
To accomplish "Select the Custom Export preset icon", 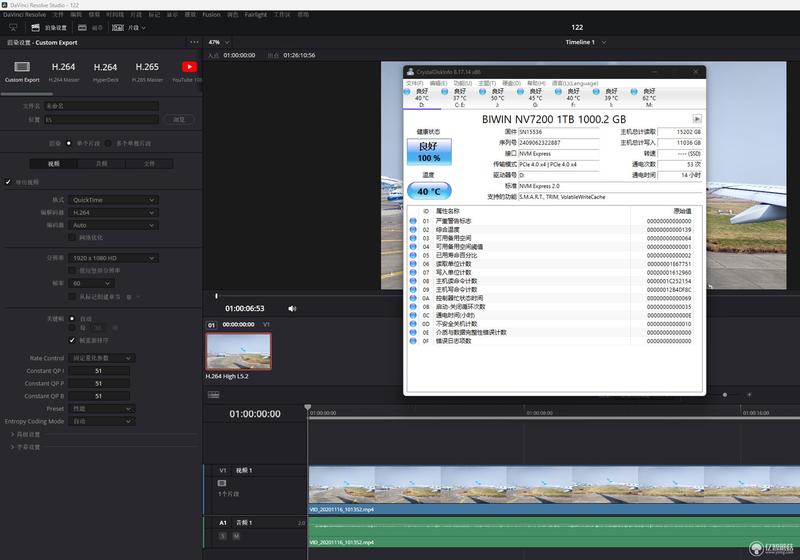I will (22, 67).
